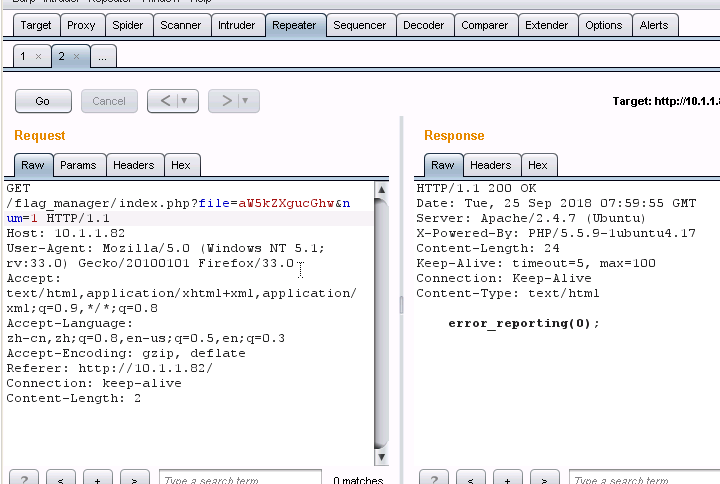Go back to previous request in history
Screen dimensions: 720x484
pos(165,101)
